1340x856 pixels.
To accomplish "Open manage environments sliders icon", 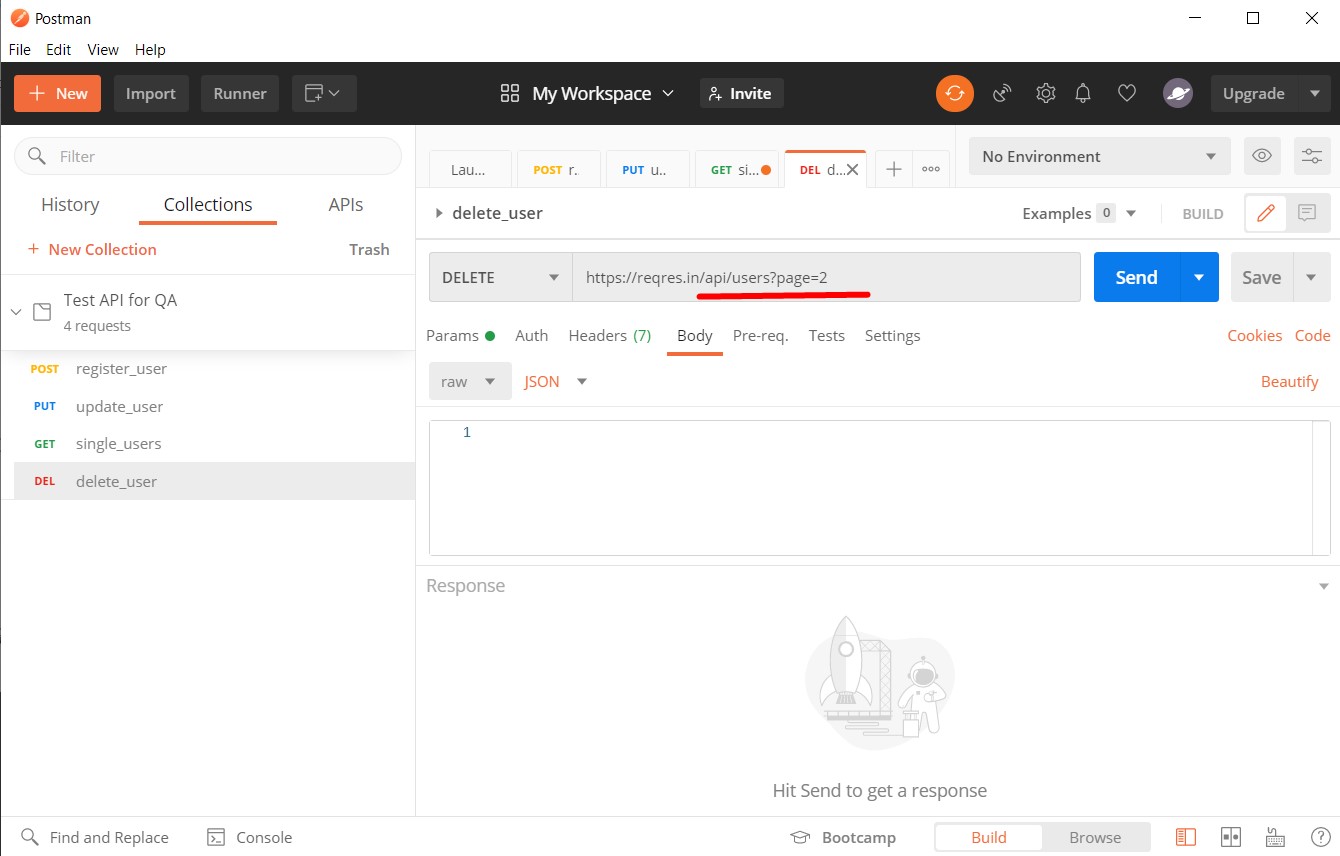I will (x=1311, y=156).
